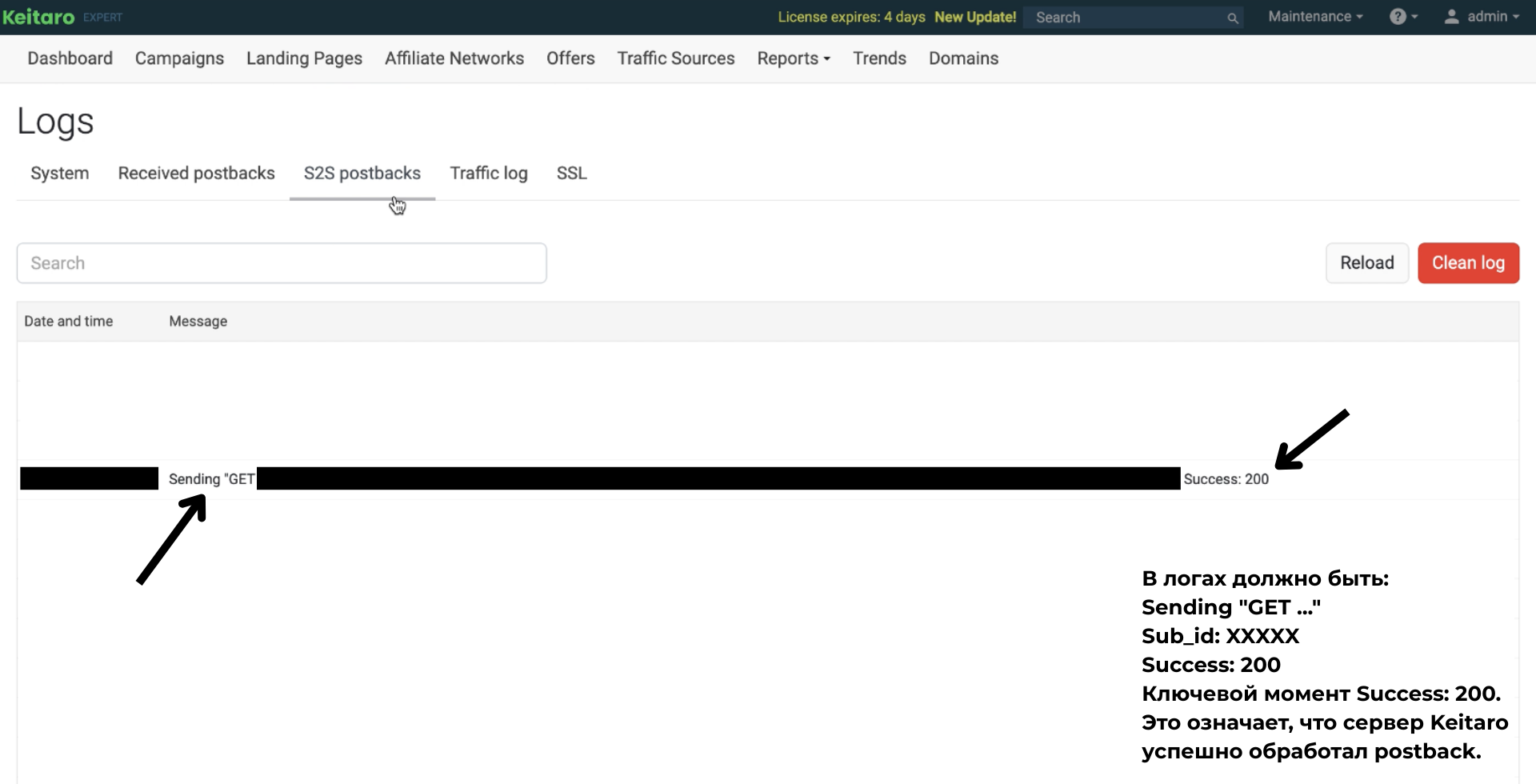Switch to the Traffic log tab
Viewport: 1536px width, 784px height.
click(488, 174)
